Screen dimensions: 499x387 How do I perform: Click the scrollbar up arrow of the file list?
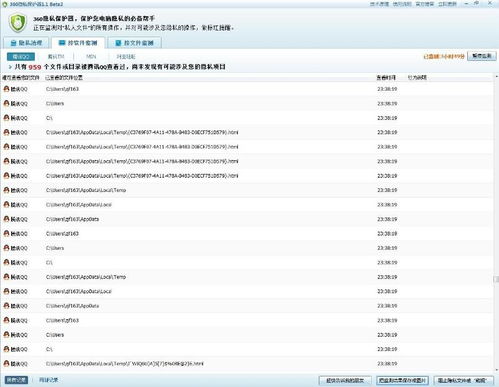(496, 77)
